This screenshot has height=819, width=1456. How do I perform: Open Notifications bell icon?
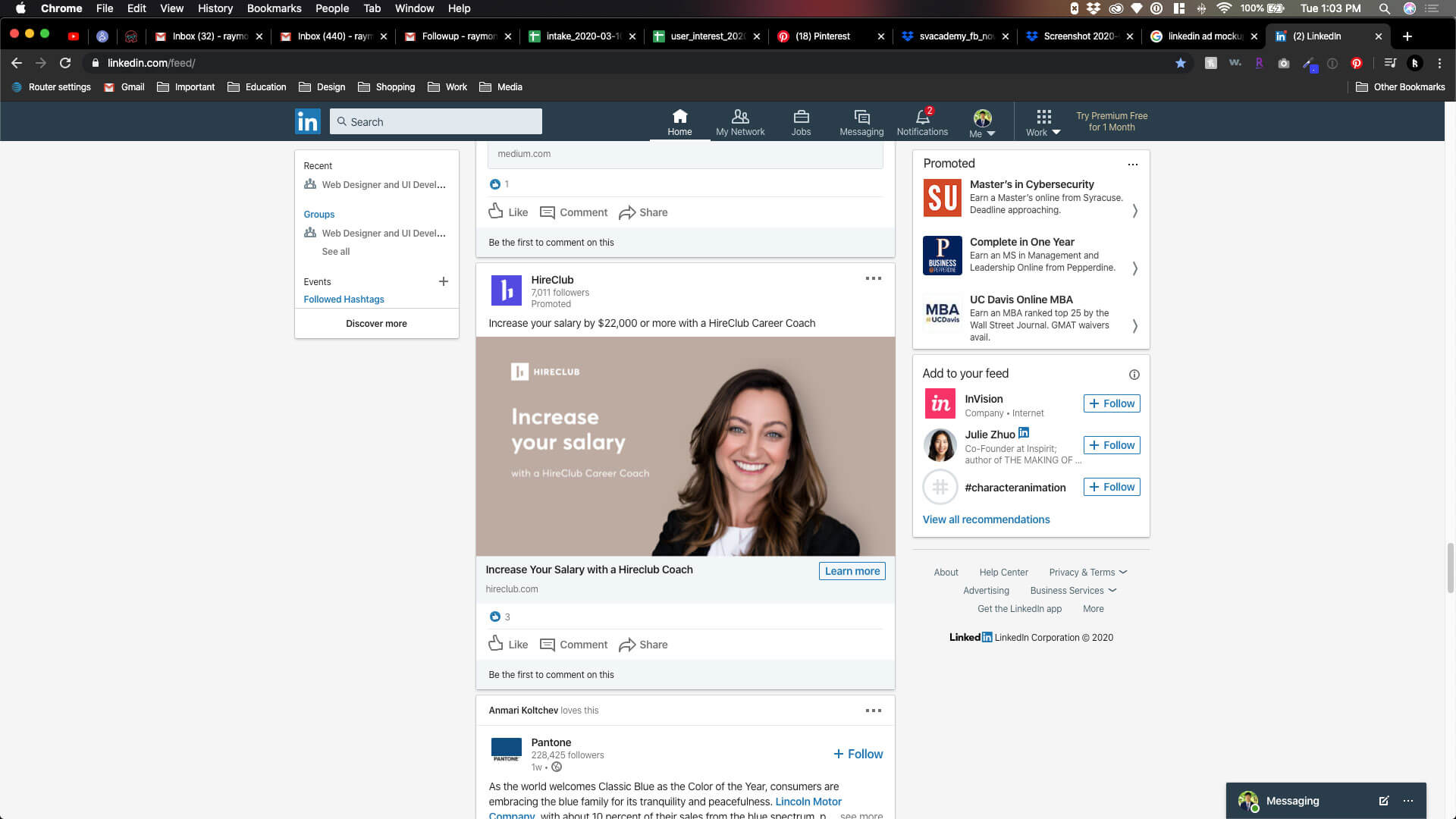[x=922, y=121]
